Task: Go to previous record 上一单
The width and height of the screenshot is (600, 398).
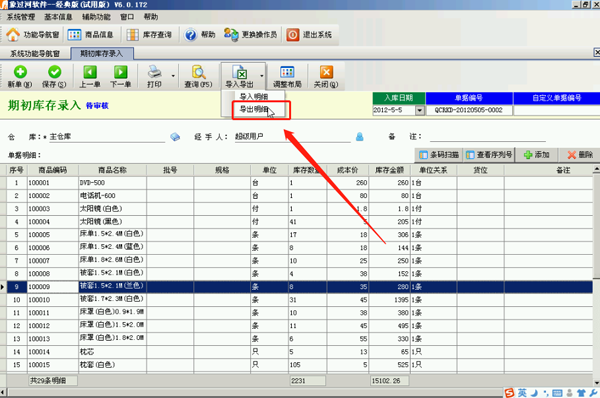Action: tap(90, 77)
